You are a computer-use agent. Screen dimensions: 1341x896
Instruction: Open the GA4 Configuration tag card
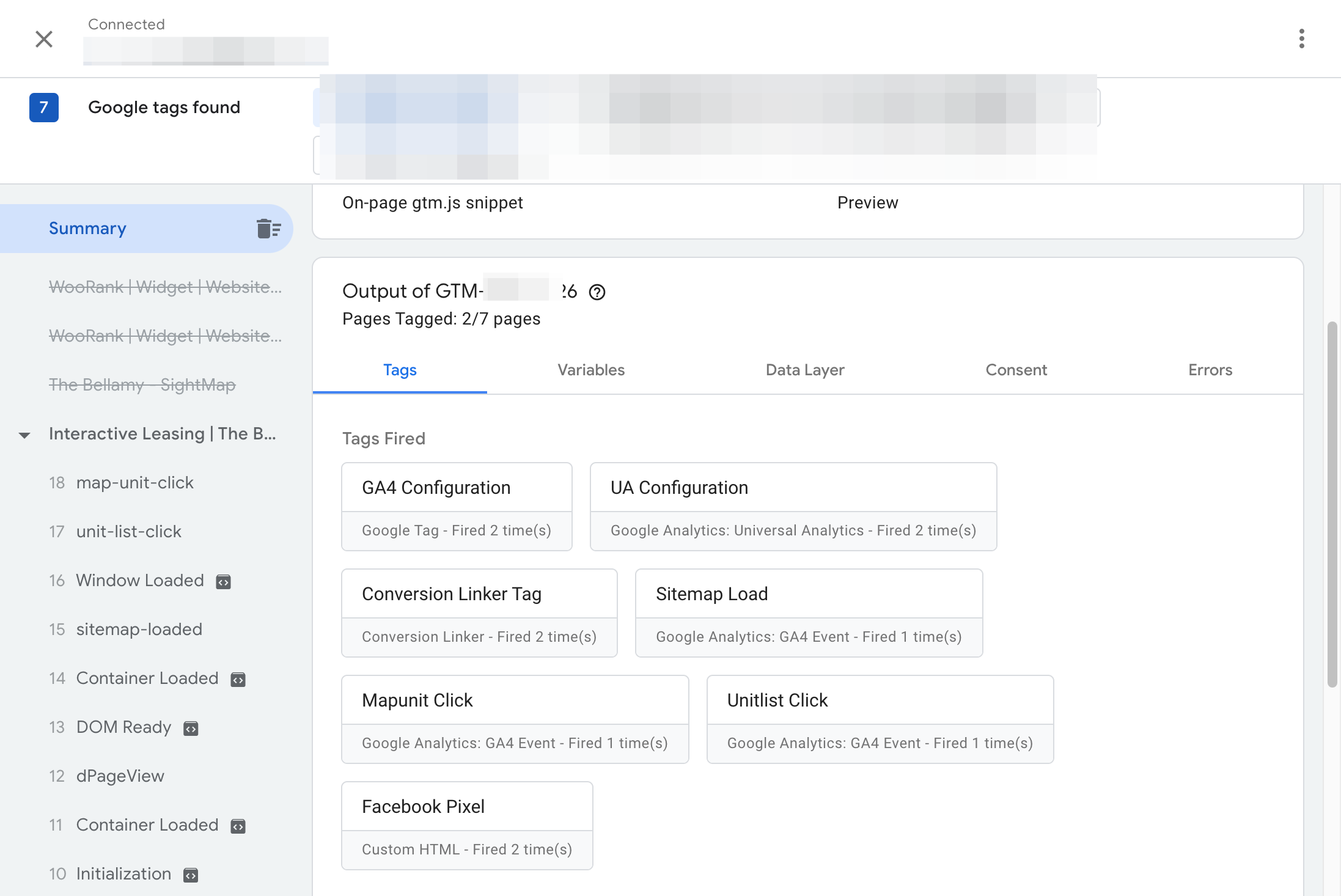pos(457,507)
